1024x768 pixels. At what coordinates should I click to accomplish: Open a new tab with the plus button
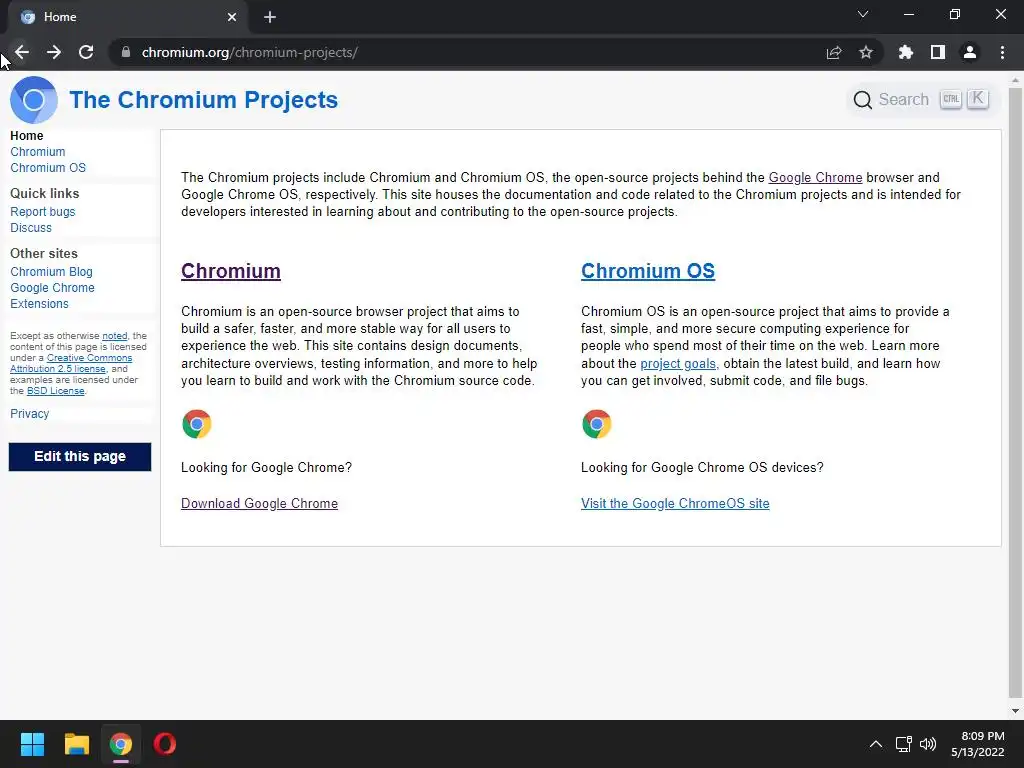[270, 17]
